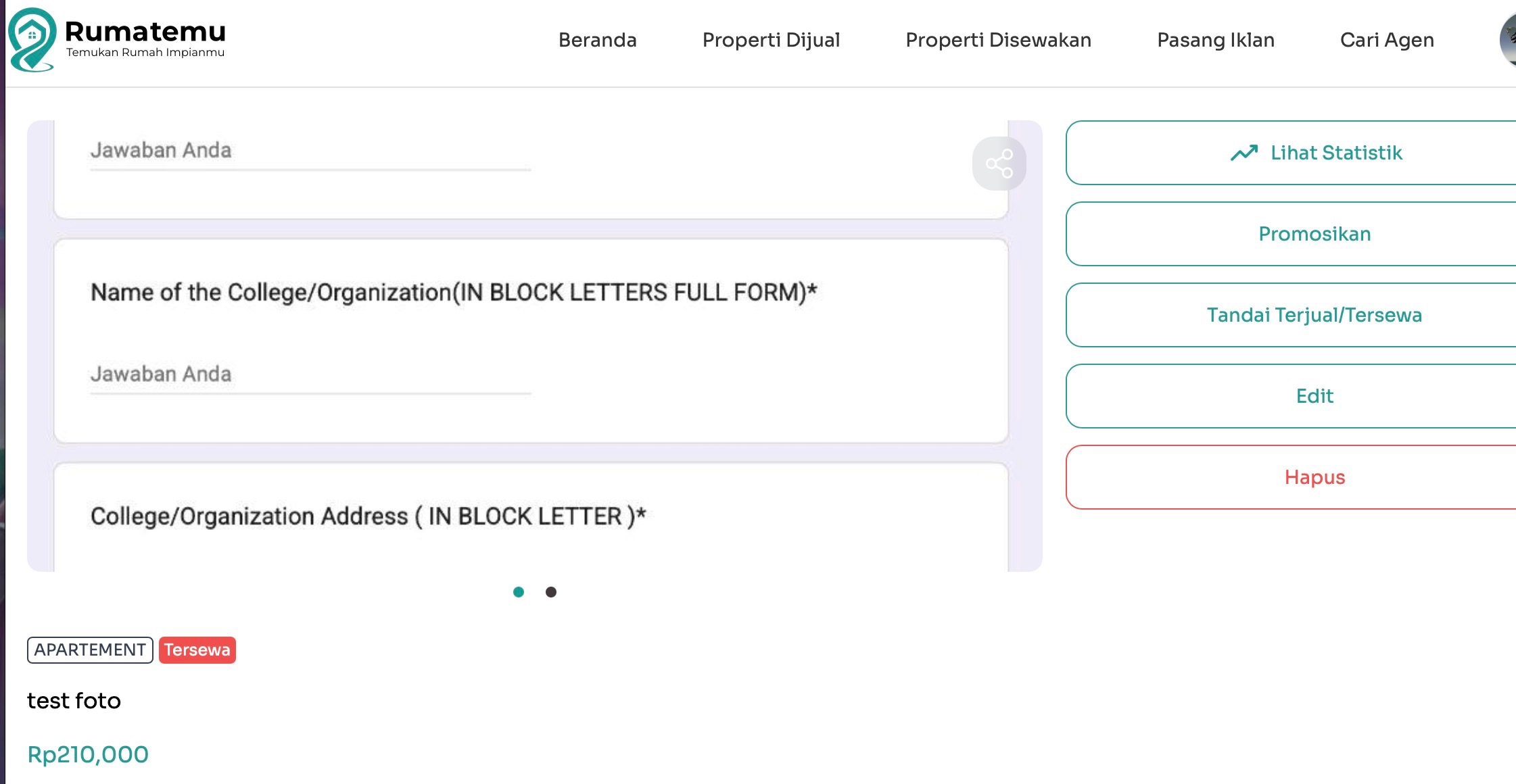This screenshot has height=784, width=1516.
Task: Click the statistics trend arrow icon
Action: [1243, 153]
